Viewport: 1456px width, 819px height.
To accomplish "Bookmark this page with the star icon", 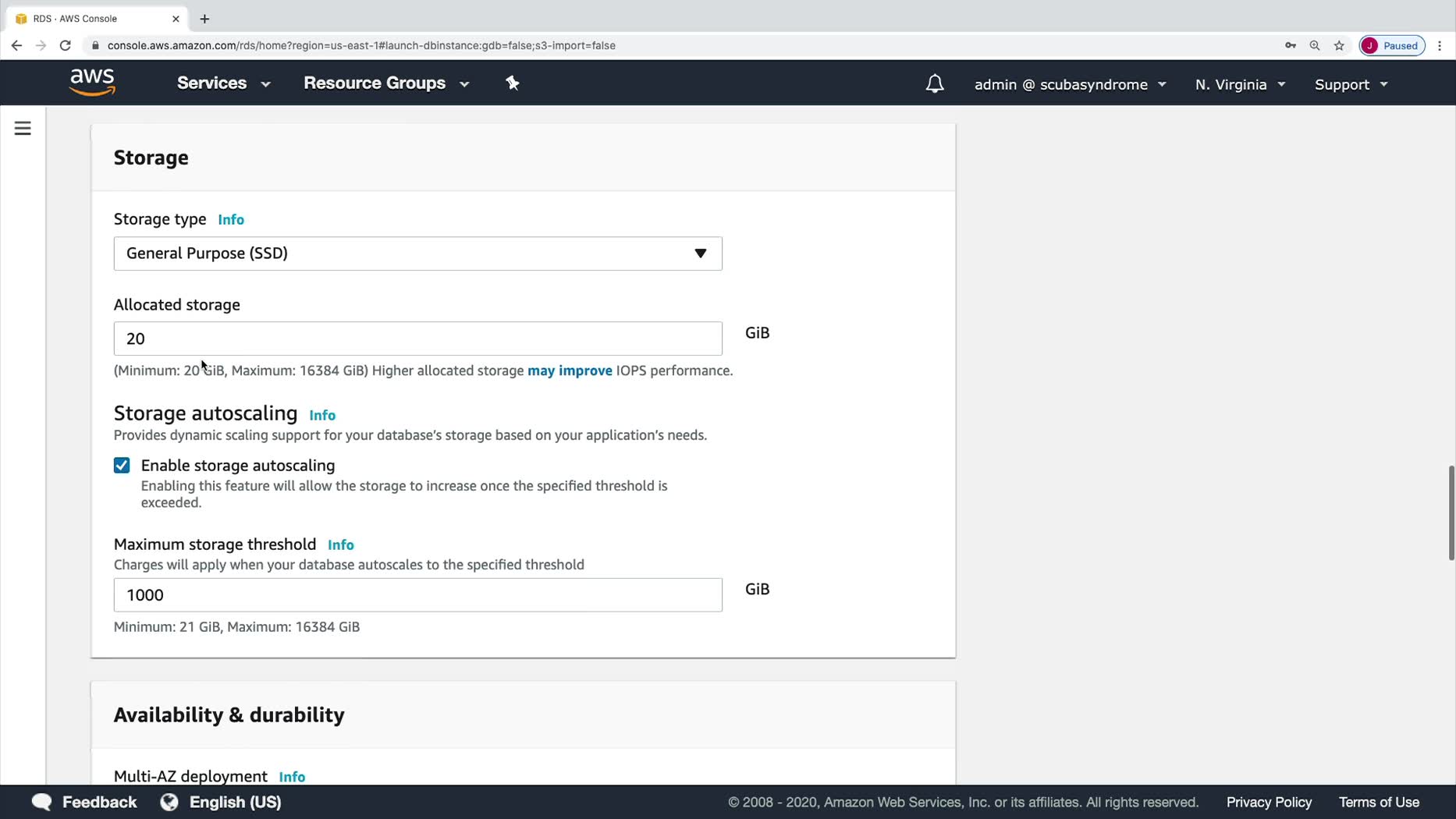I will coord(1339,45).
